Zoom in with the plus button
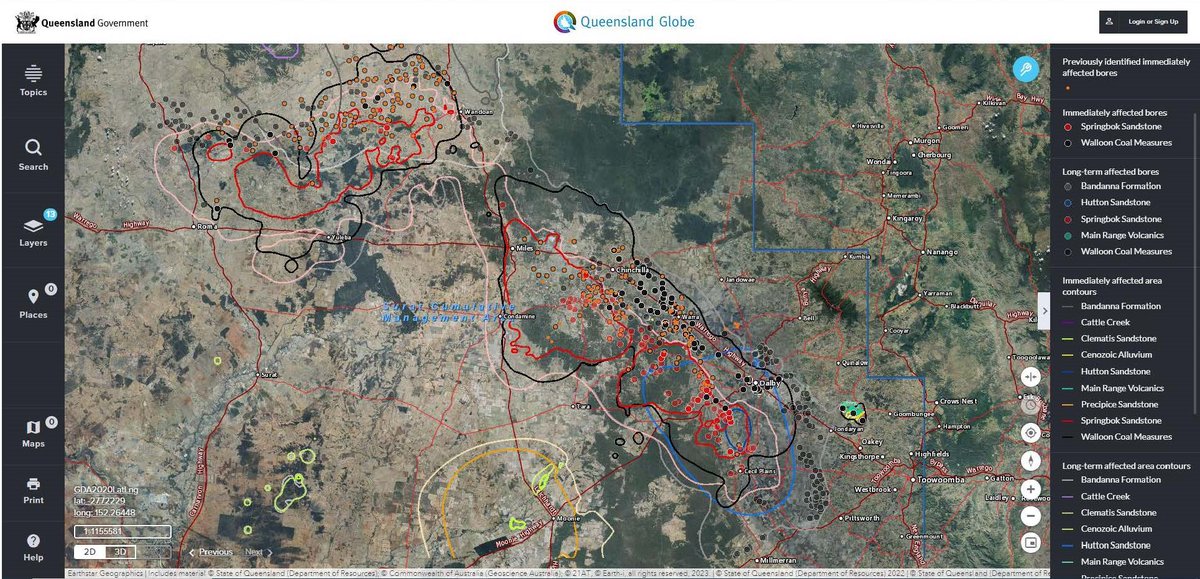1200x579 pixels. (x=1031, y=491)
